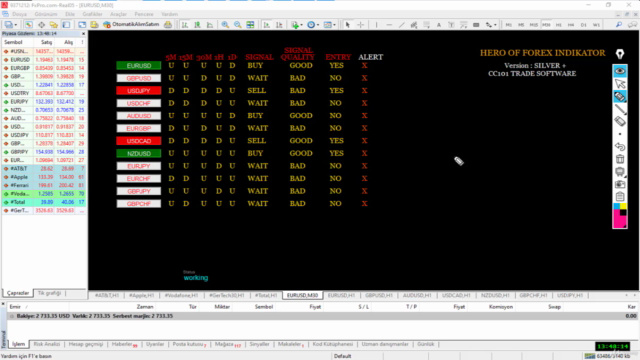
Task: Toggle chart shift icon
Action: tap(279, 25)
